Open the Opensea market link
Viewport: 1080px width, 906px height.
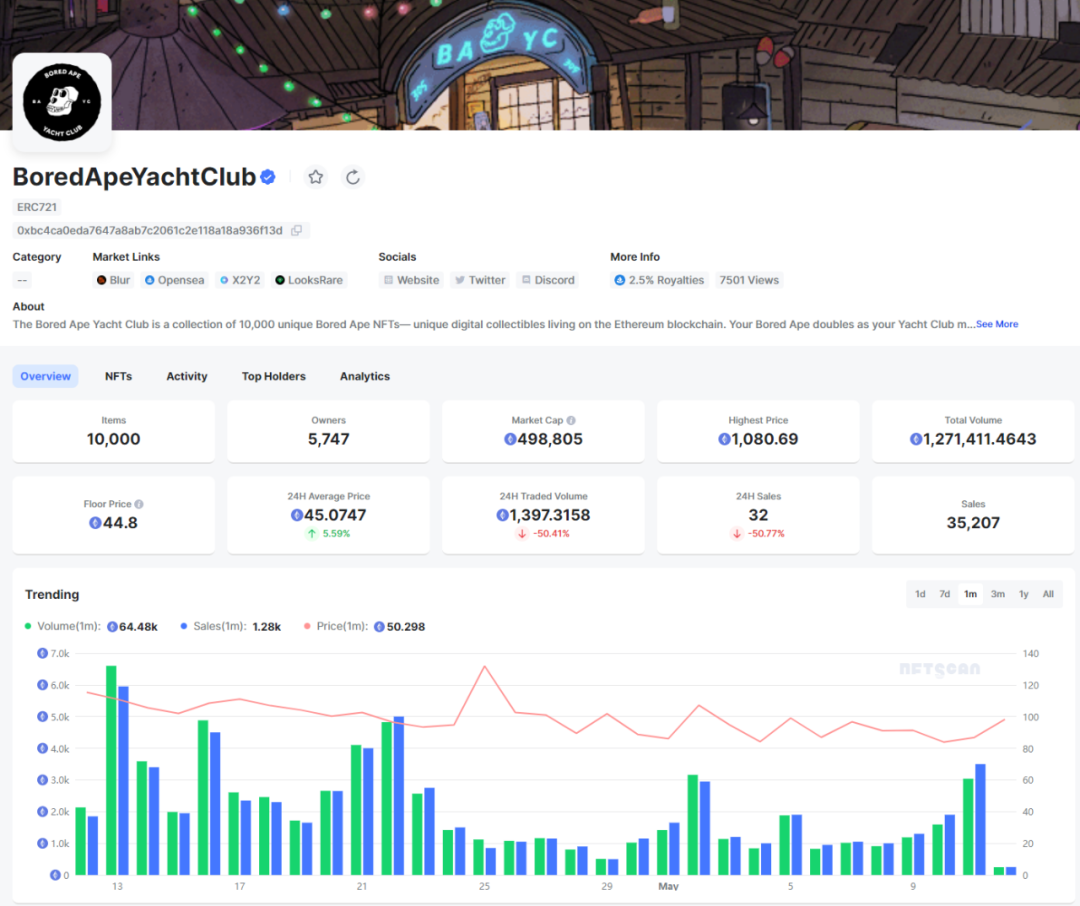tap(174, 280)
